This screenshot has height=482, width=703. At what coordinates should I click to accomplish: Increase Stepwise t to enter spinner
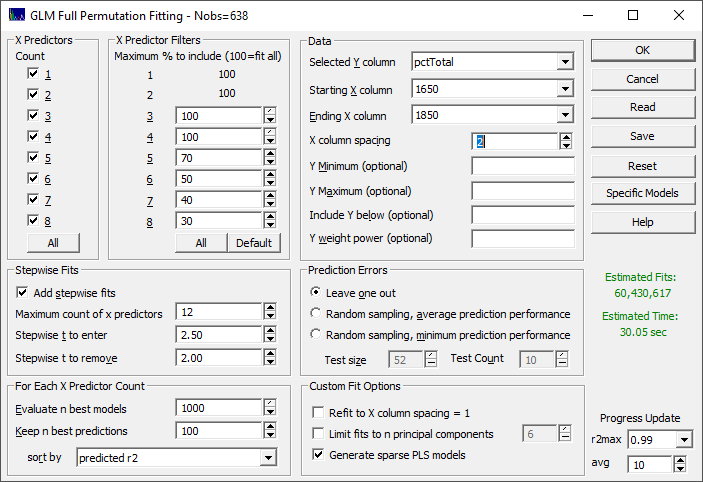pyautogui.click(x=270, y=330)
